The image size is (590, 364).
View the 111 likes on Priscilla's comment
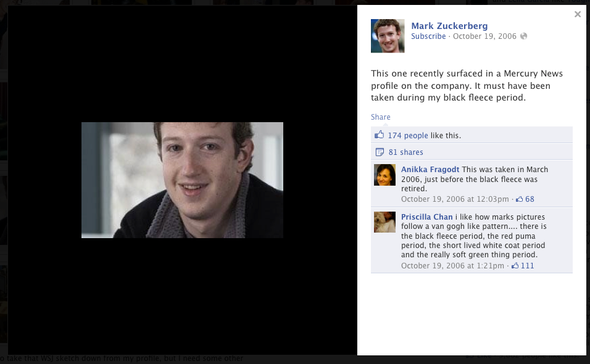[527, 266]
